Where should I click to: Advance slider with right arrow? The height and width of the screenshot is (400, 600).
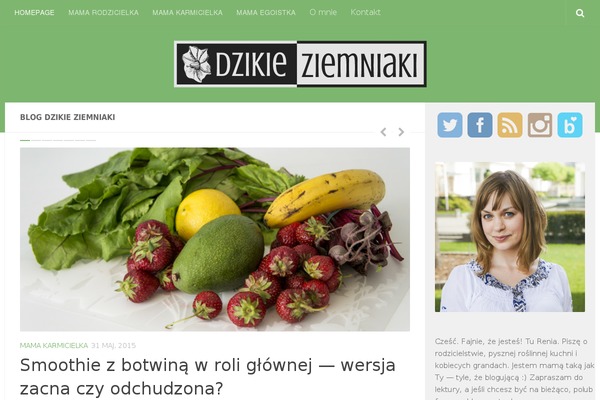[401, 132]
